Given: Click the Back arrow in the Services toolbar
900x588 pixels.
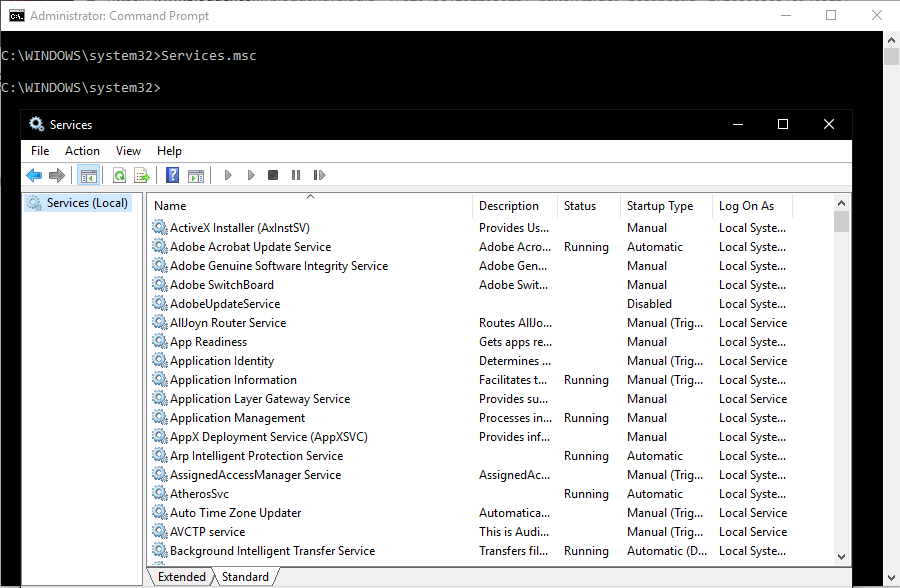Looking at the screenshot, I should point(34,175).
